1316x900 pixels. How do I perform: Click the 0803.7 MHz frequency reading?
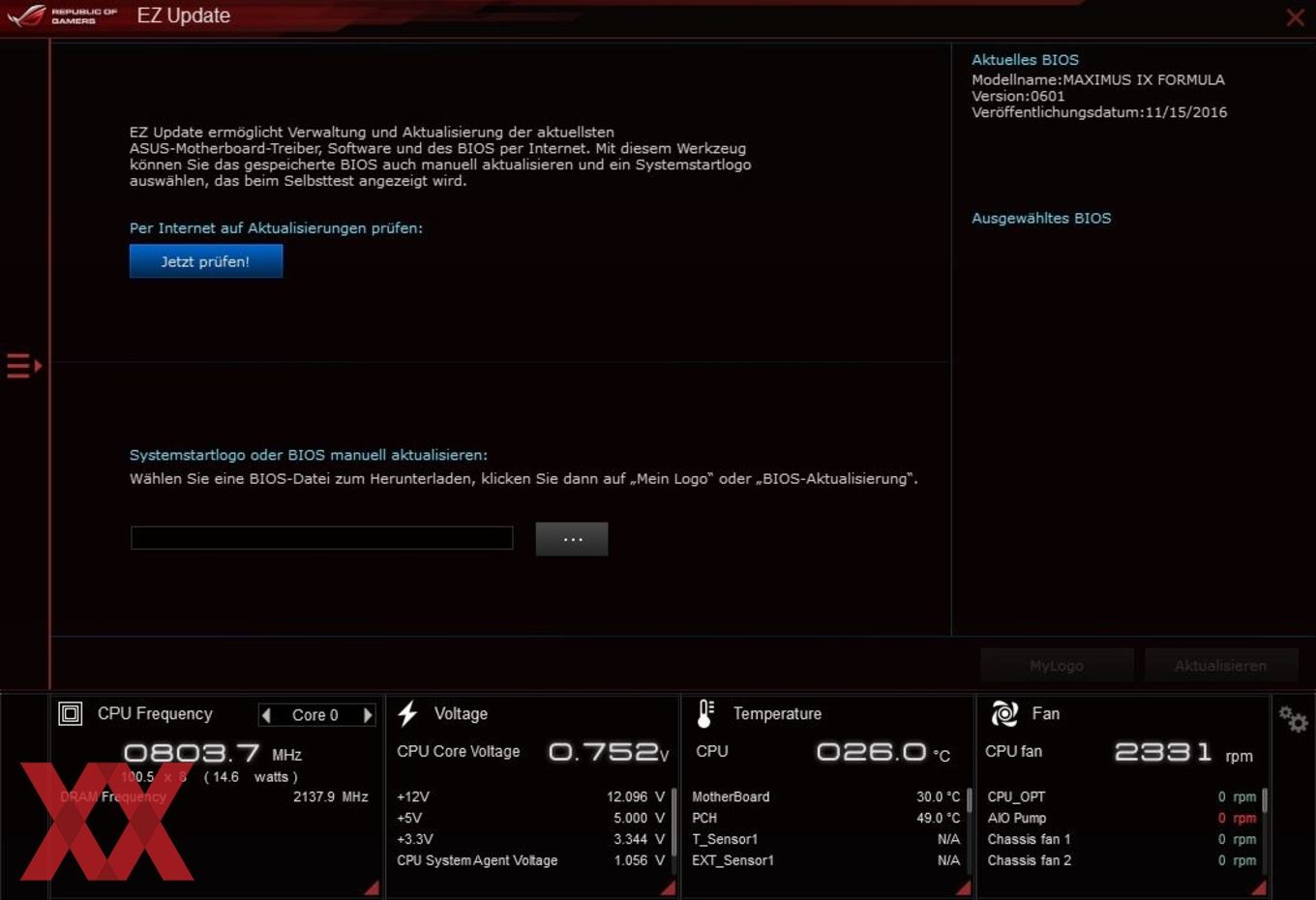pos(213,753)
